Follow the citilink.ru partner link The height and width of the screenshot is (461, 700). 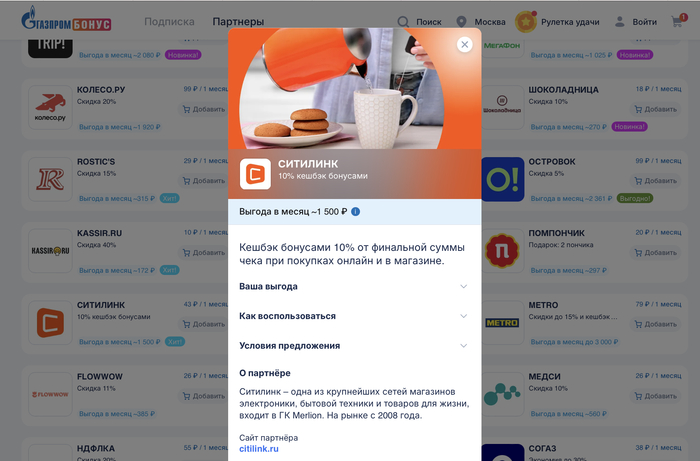point(259,449)
